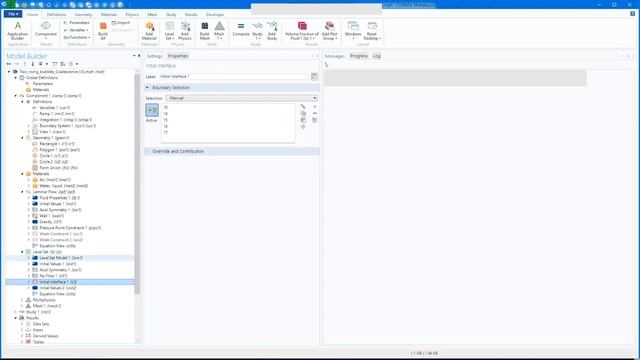
Task: Click the Active selection toggle button
Action: (152, 110)
